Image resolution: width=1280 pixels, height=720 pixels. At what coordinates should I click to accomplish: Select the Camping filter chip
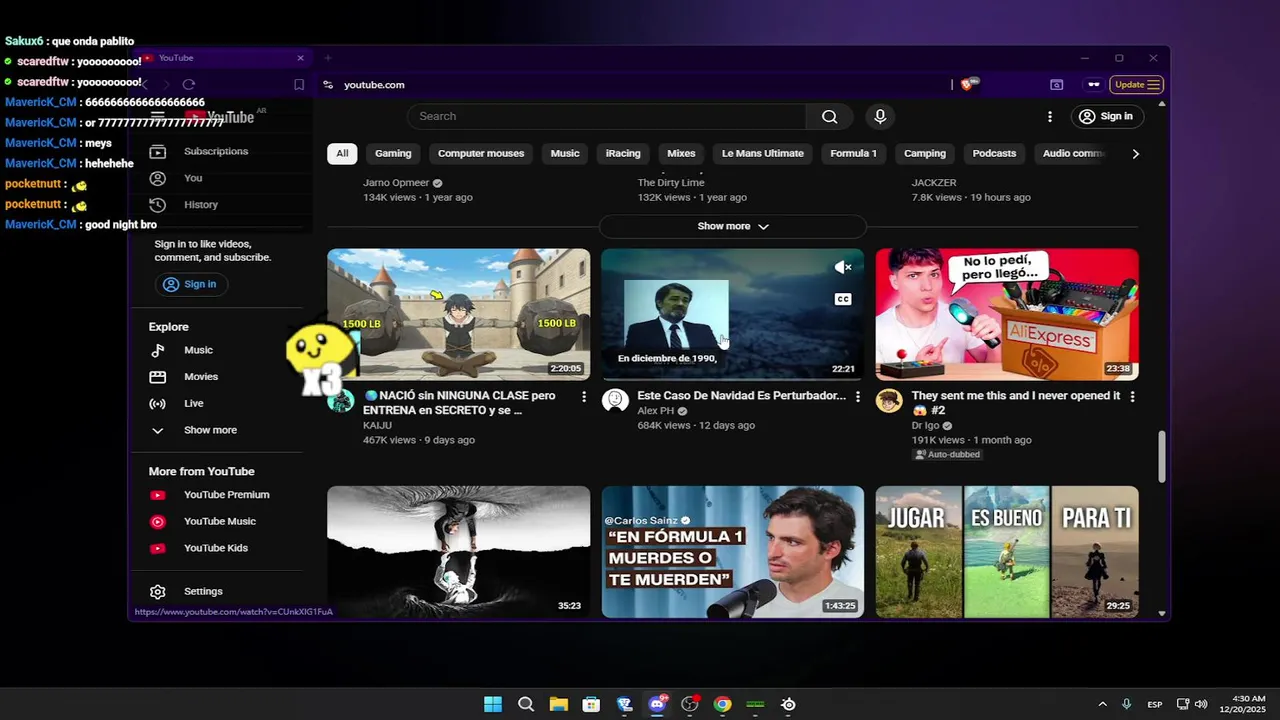[925, 154]
